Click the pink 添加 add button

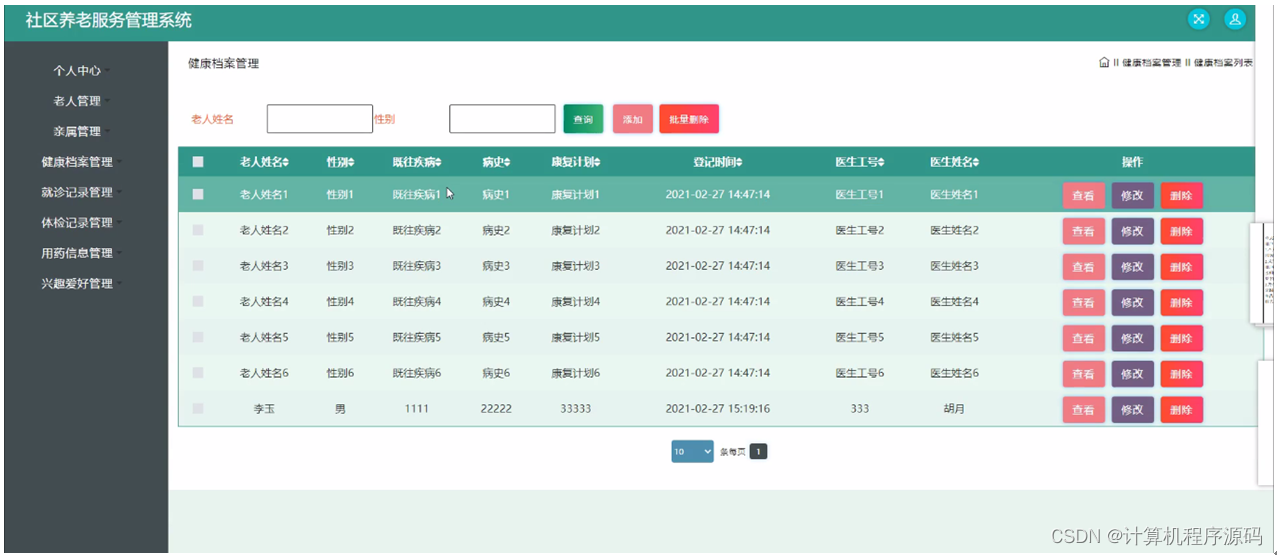tap(632, 119)
